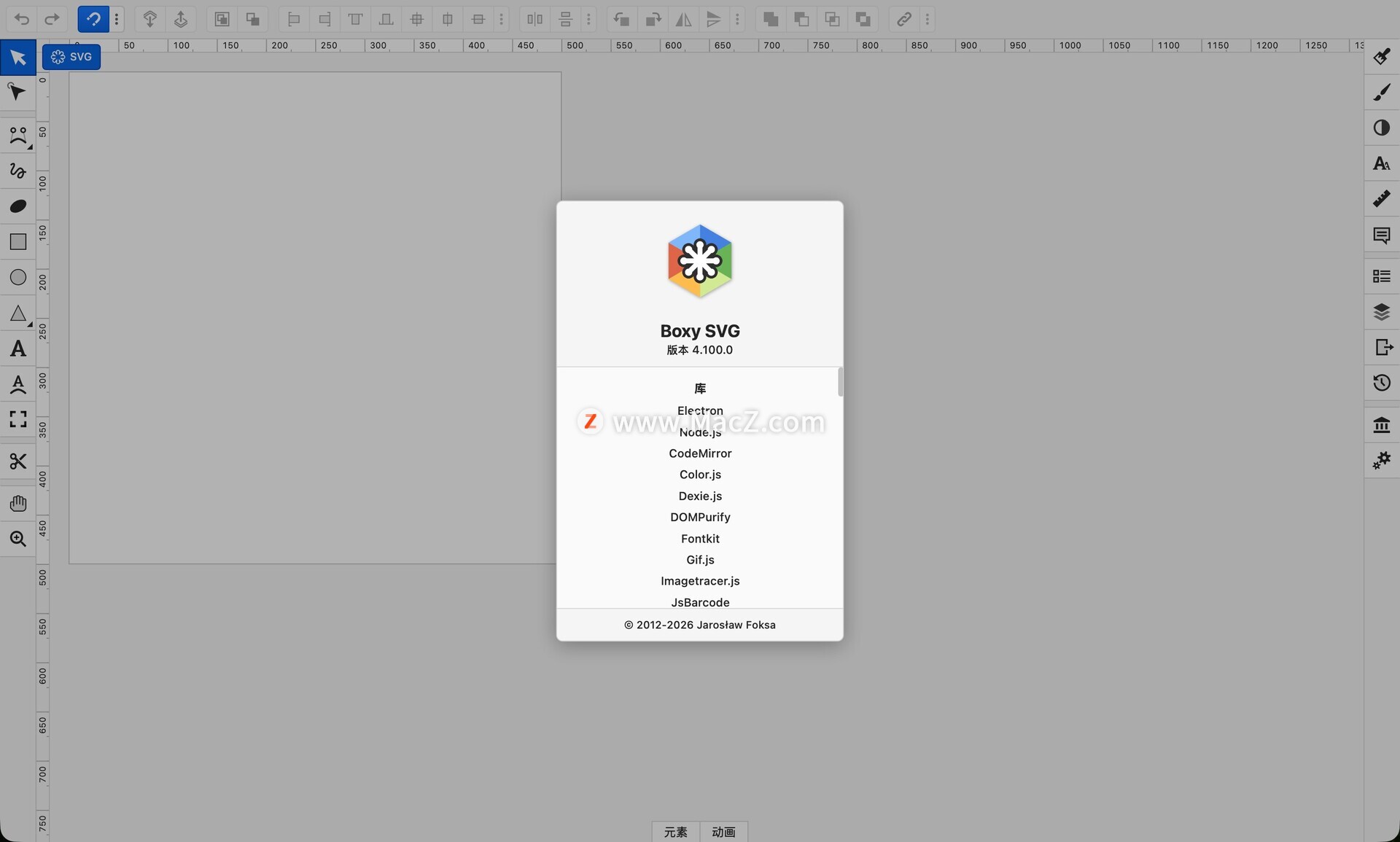Choose the scissors Cut tool
Image resolution: width=1400 pixels, height=842 pixels.
point(18,461)
